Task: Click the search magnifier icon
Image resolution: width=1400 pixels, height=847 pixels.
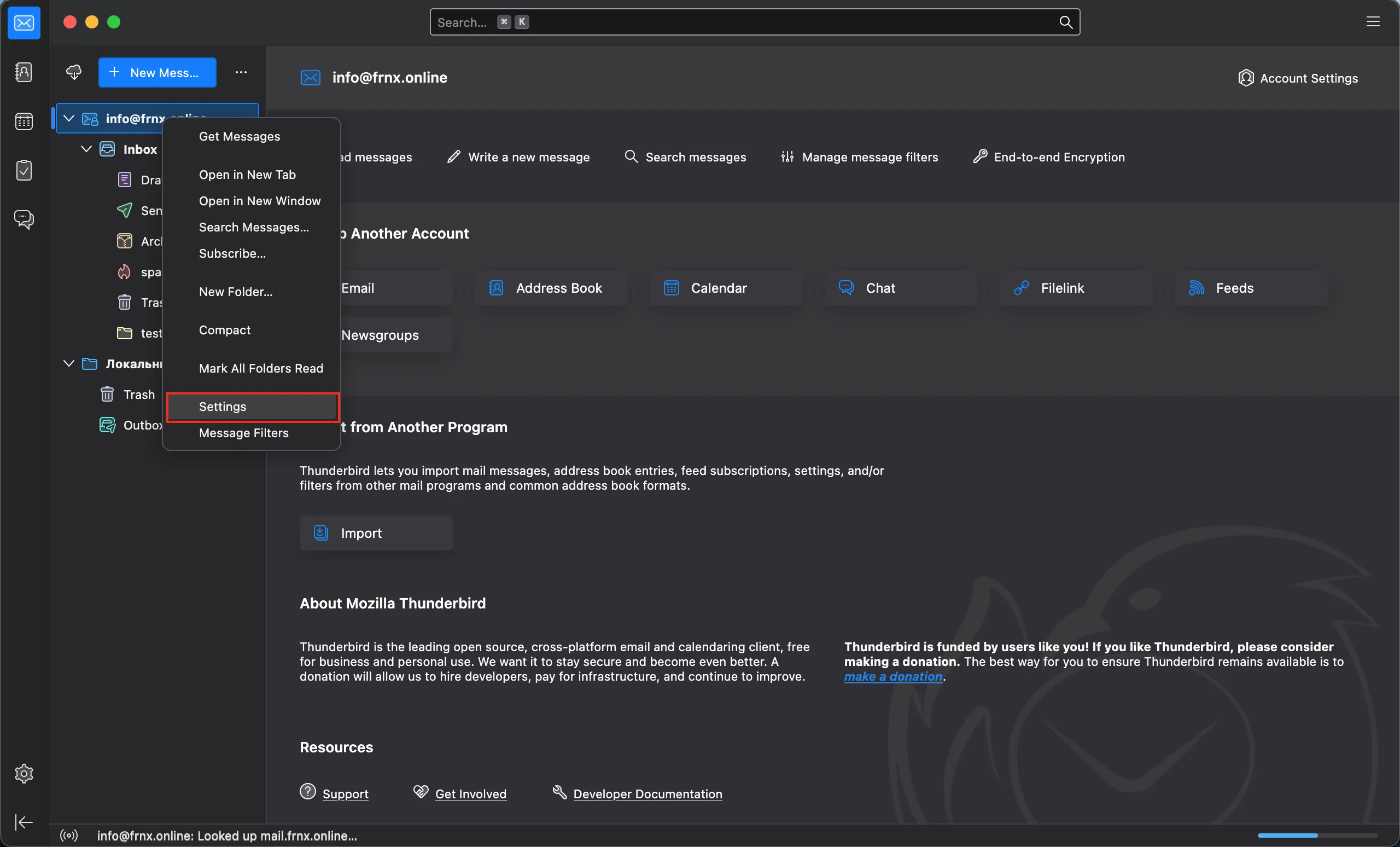Action: tap(1066, 22)
